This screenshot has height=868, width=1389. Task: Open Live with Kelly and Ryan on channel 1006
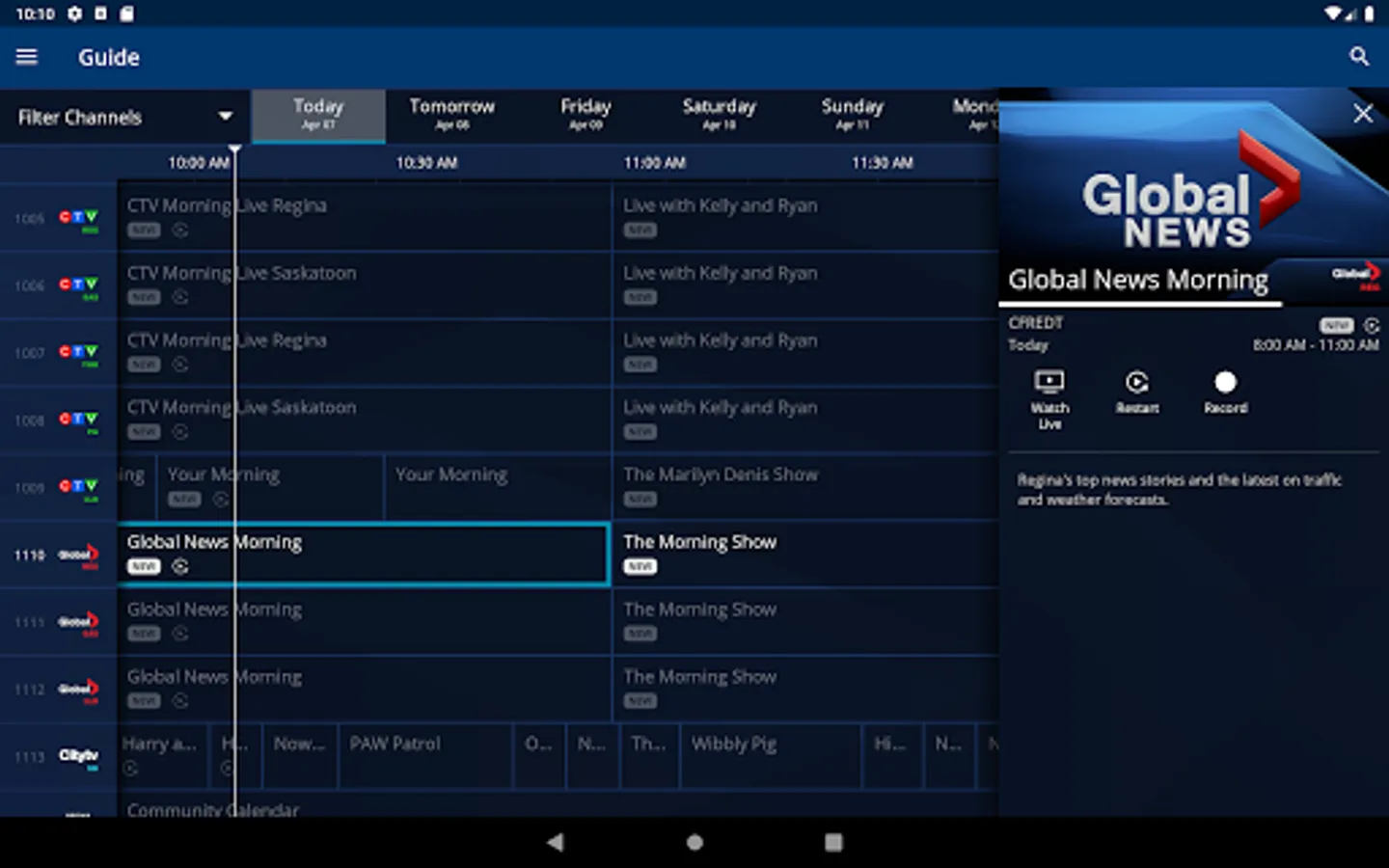click(x=805, y=285)
